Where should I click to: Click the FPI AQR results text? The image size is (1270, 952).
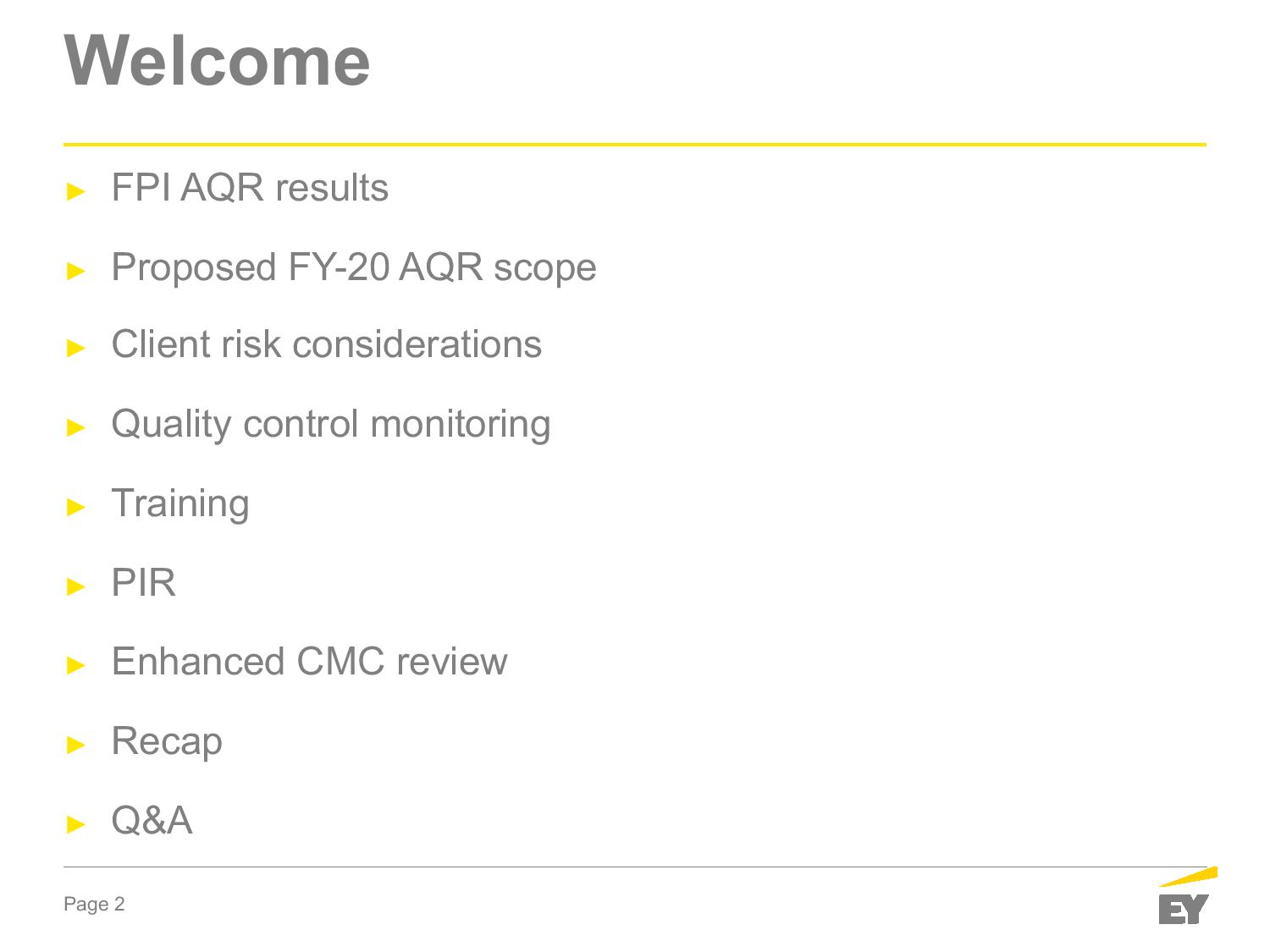coord(250,188)
